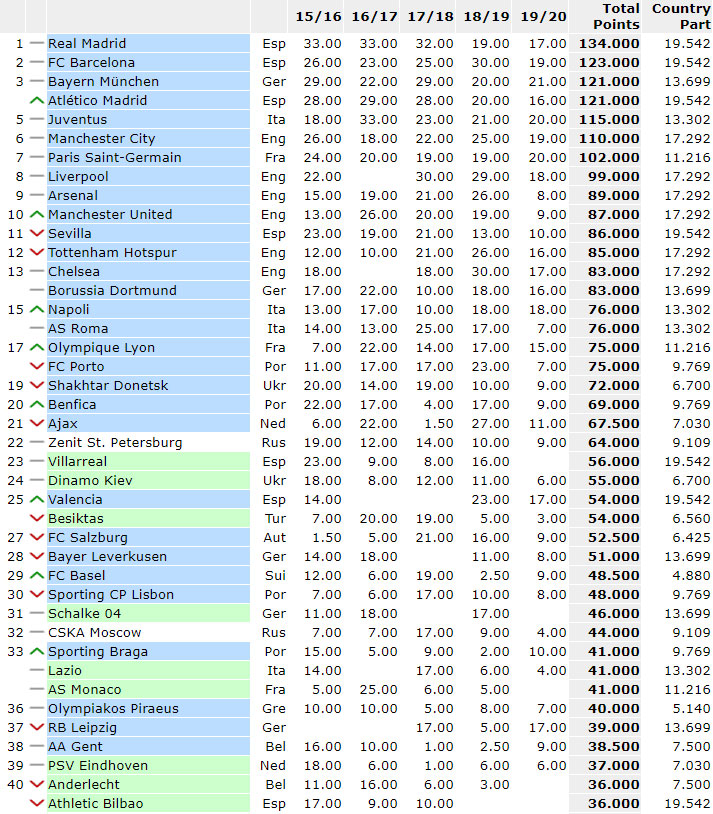The image size is (713, 814).
Task: Click the up arrow icon beside Valencia
Action: 37,500
